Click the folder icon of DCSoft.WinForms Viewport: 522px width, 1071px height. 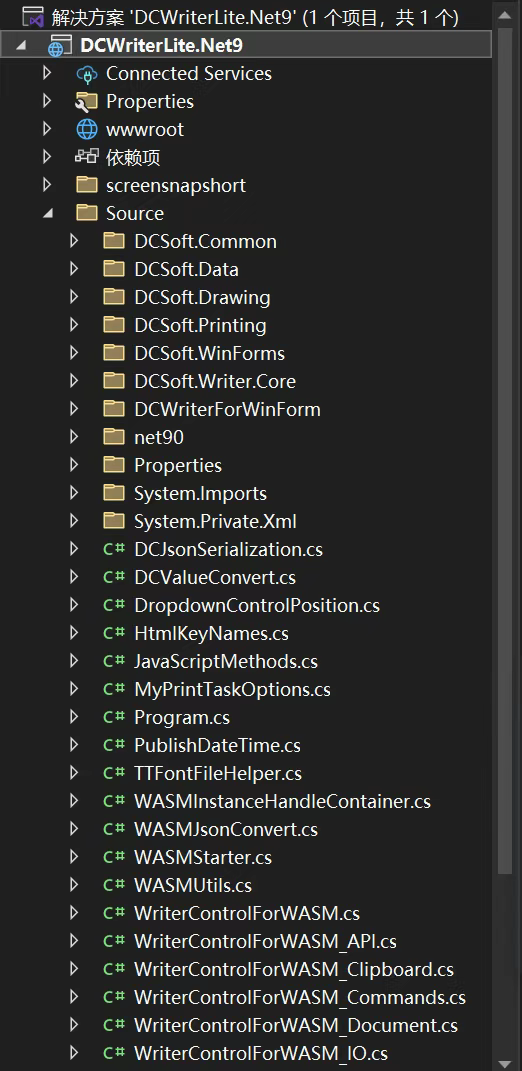114,353
